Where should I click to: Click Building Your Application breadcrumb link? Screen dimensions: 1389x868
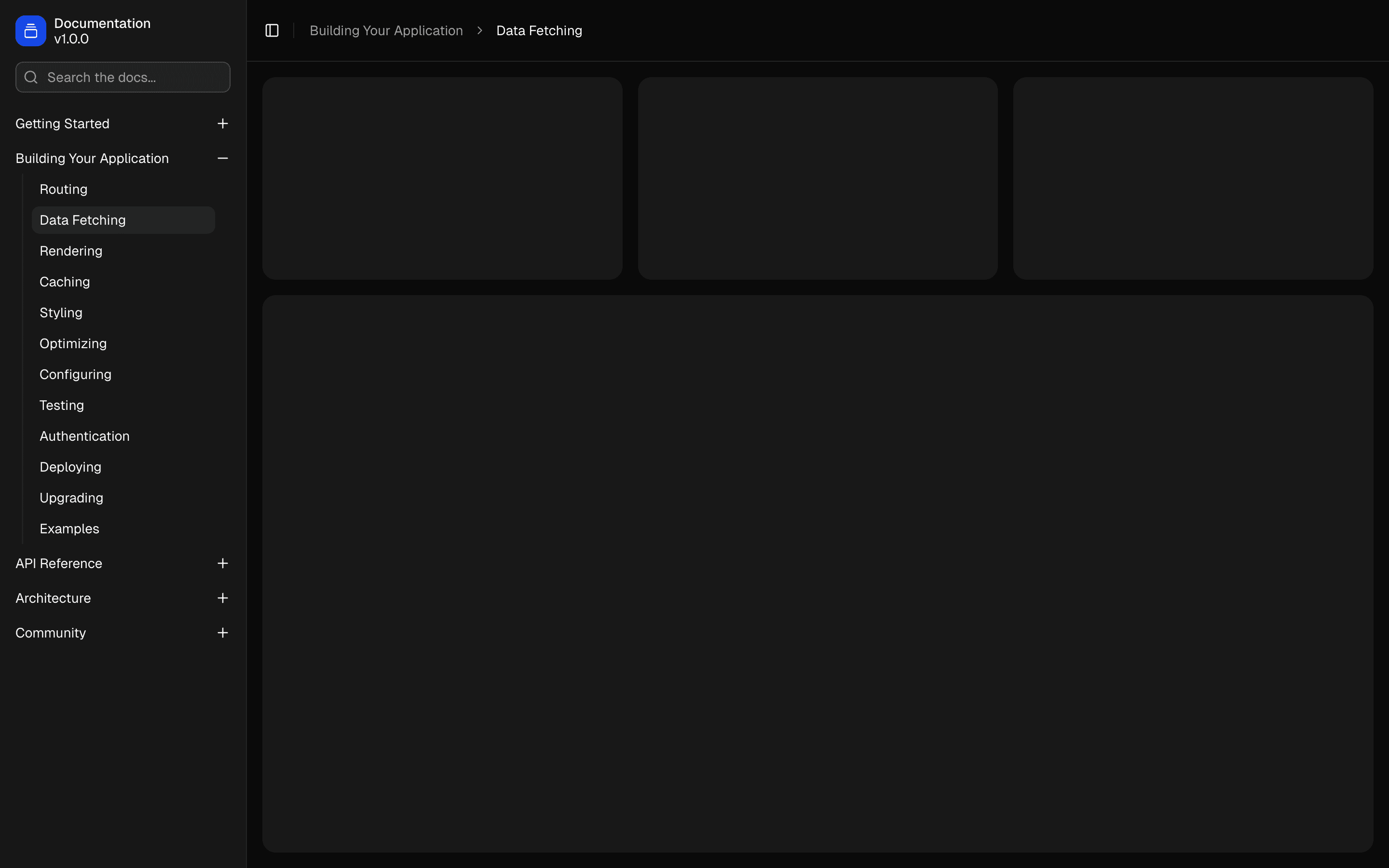tap(386, 30)
